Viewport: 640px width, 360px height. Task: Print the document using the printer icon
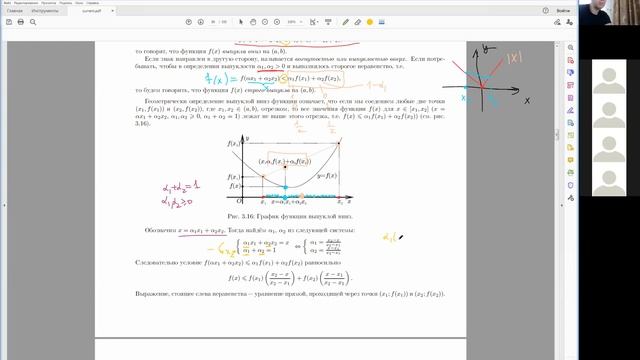click(x=21, y=22)
